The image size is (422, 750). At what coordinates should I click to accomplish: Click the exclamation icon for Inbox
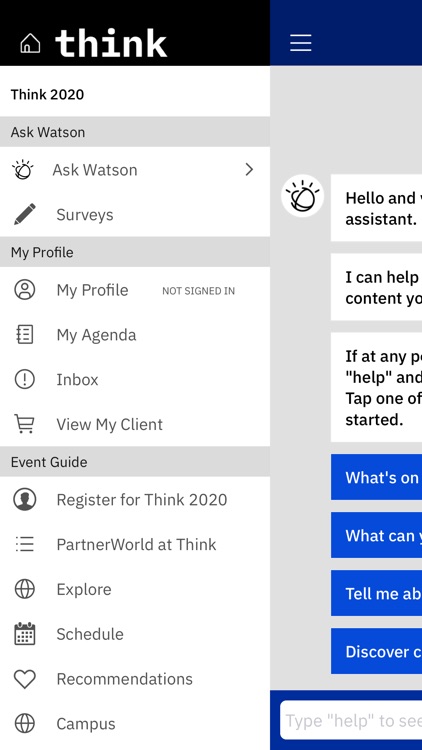[x=24, y=379]
